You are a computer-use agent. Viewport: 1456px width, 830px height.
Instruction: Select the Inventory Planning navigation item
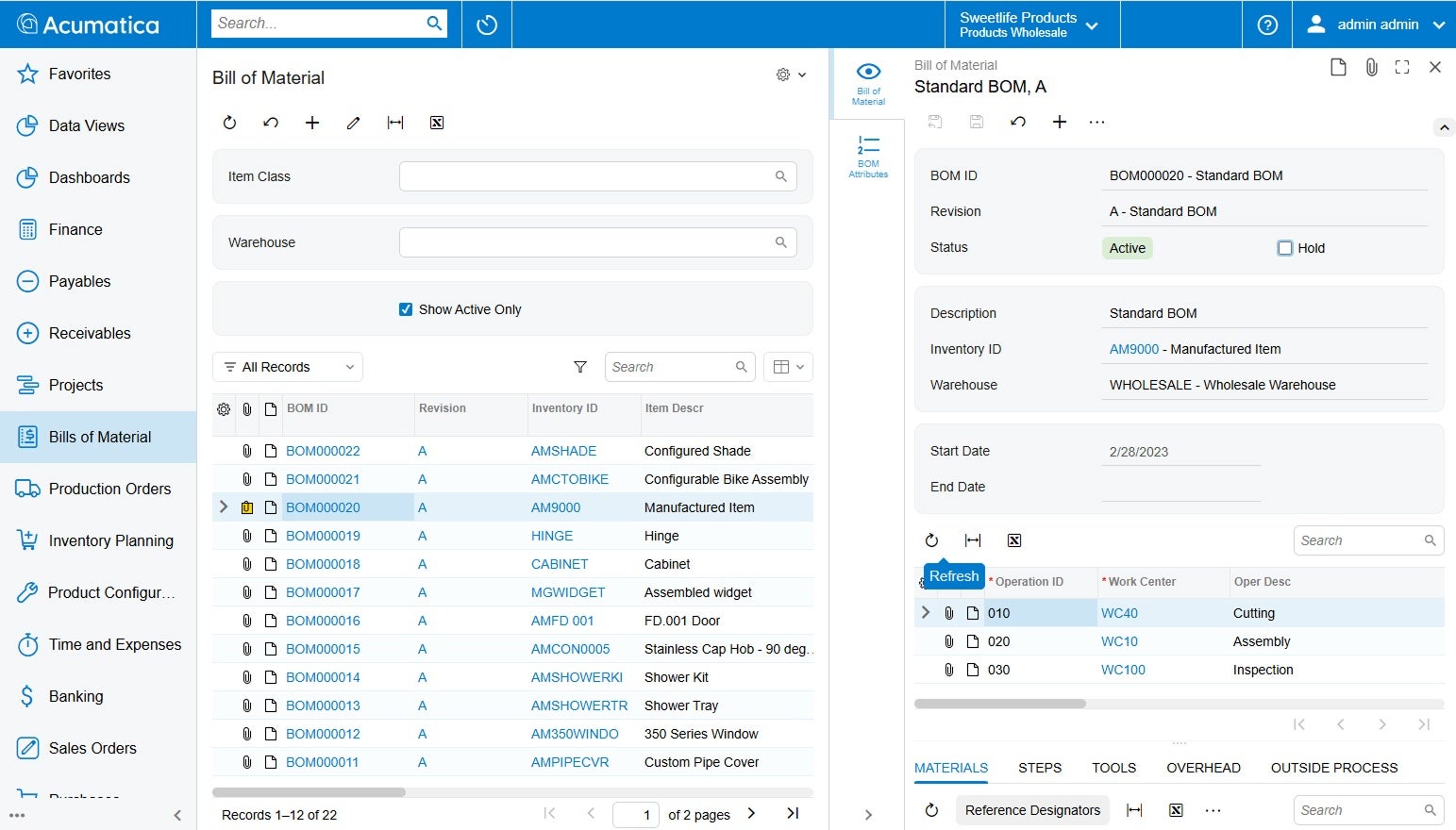tap(110, 540)
